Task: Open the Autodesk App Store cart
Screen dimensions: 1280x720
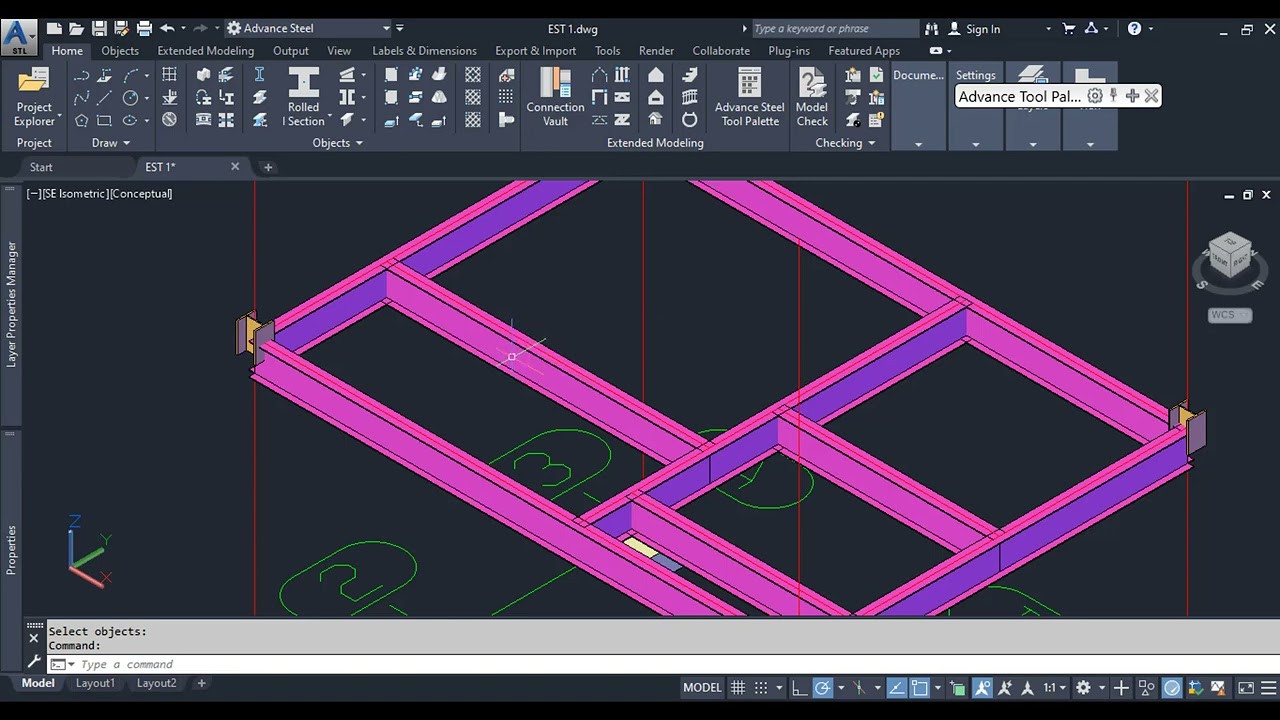Action: (1068, 29)
